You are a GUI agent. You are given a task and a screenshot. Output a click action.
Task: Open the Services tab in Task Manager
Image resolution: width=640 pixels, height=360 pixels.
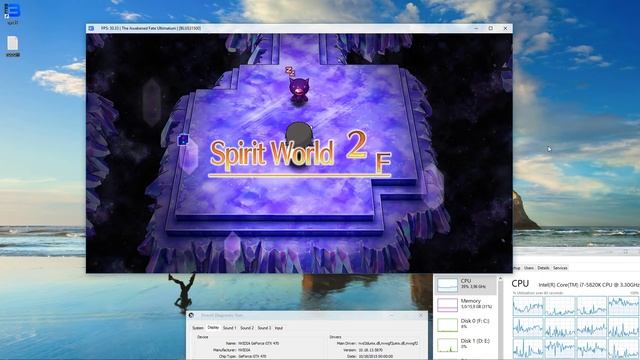560,268
